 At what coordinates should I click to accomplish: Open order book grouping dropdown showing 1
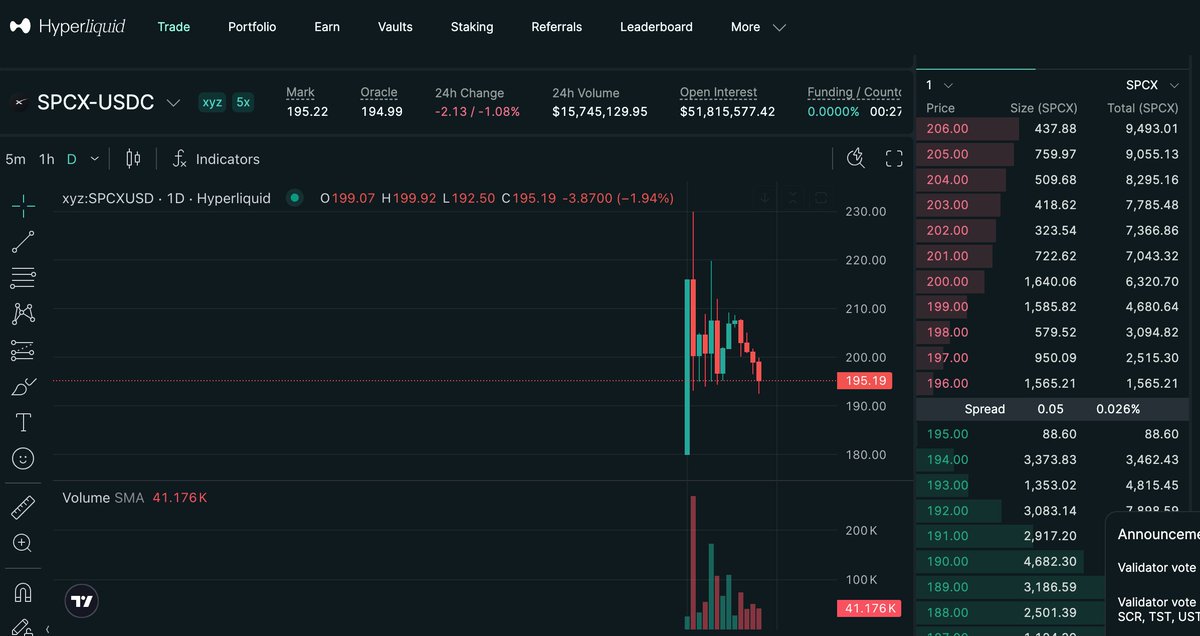coord(939,85)
